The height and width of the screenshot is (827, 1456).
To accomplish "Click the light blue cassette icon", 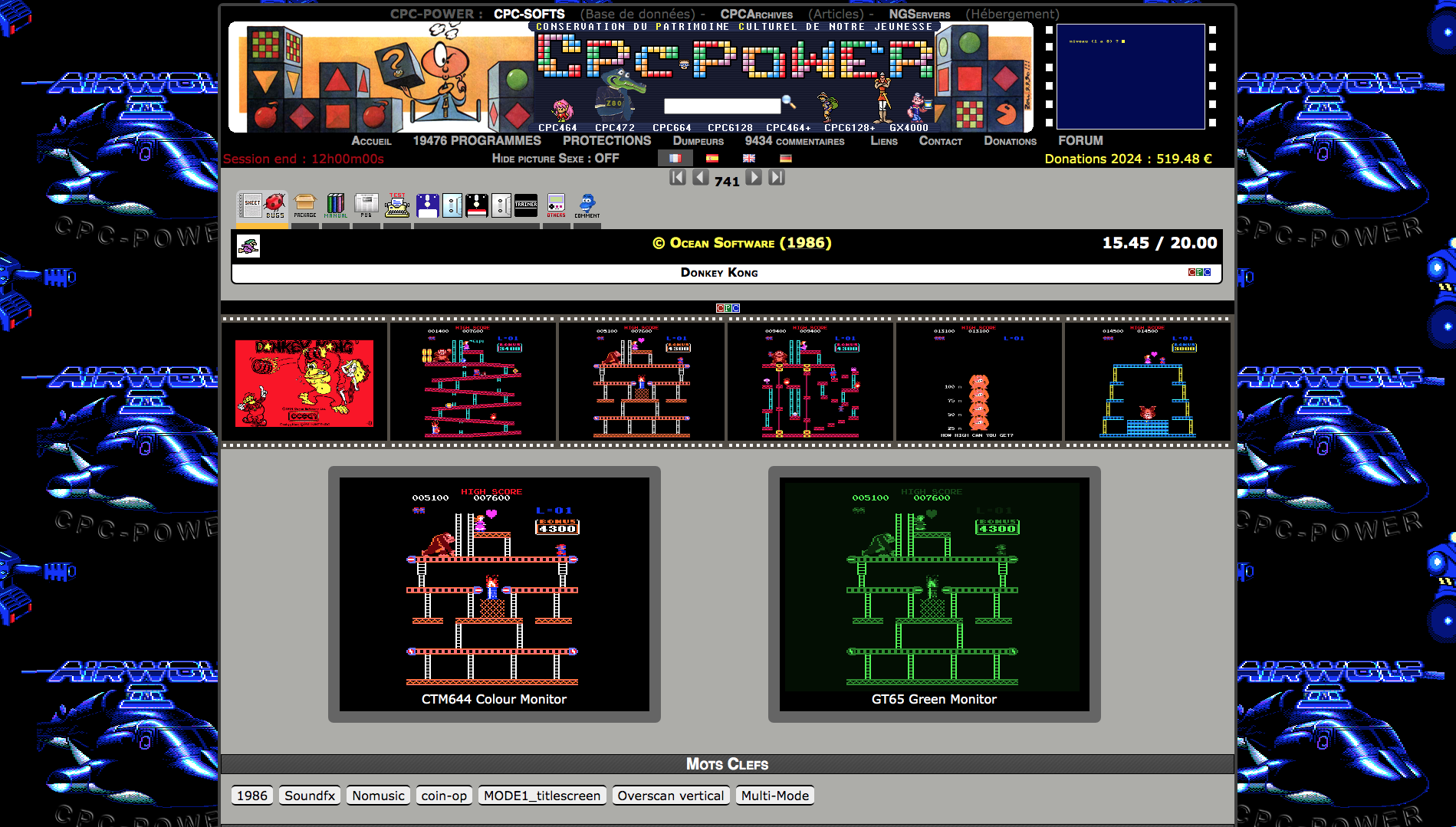I will [452, 205].
